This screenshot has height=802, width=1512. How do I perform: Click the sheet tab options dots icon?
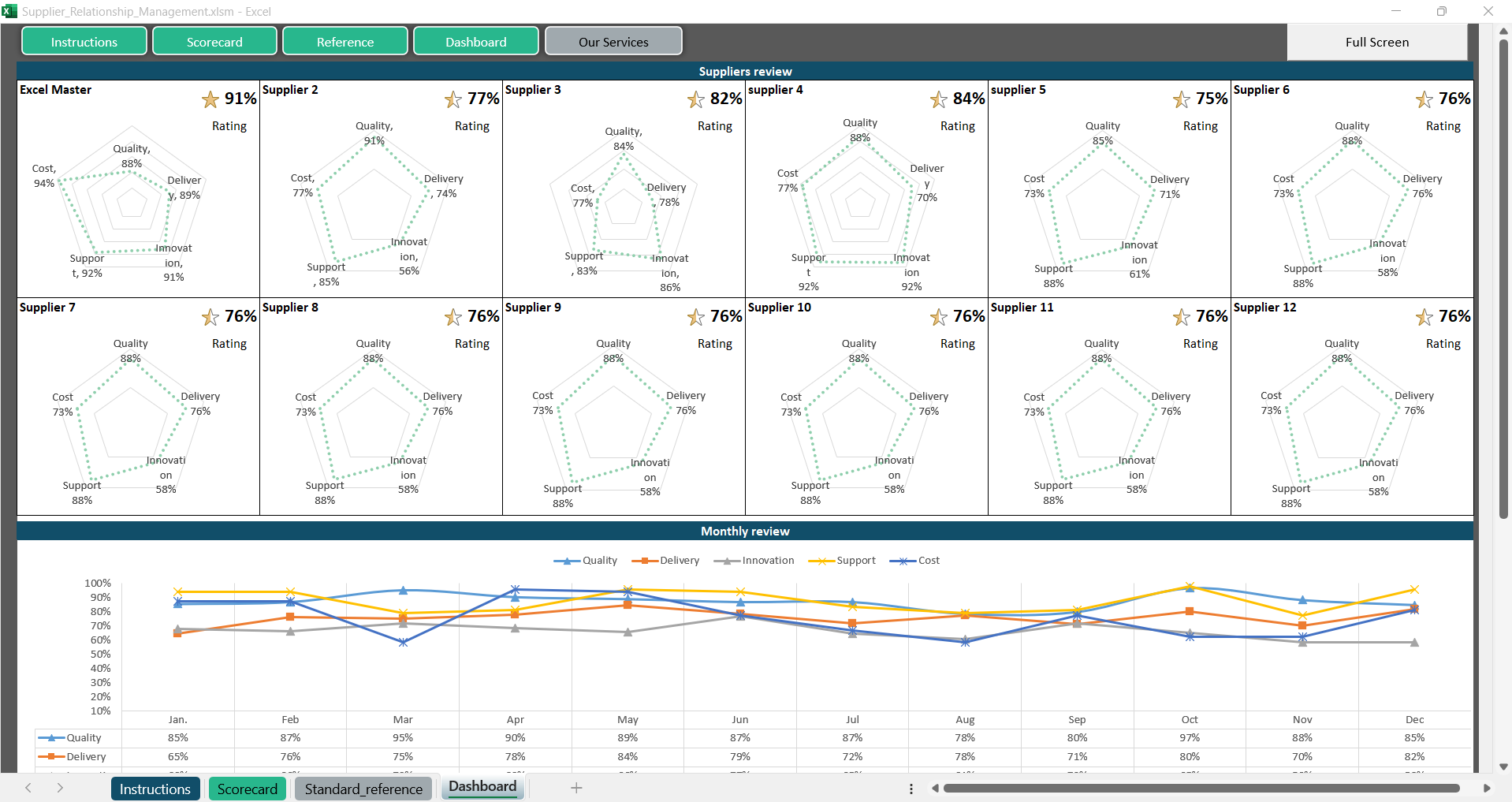click(911, 789)
